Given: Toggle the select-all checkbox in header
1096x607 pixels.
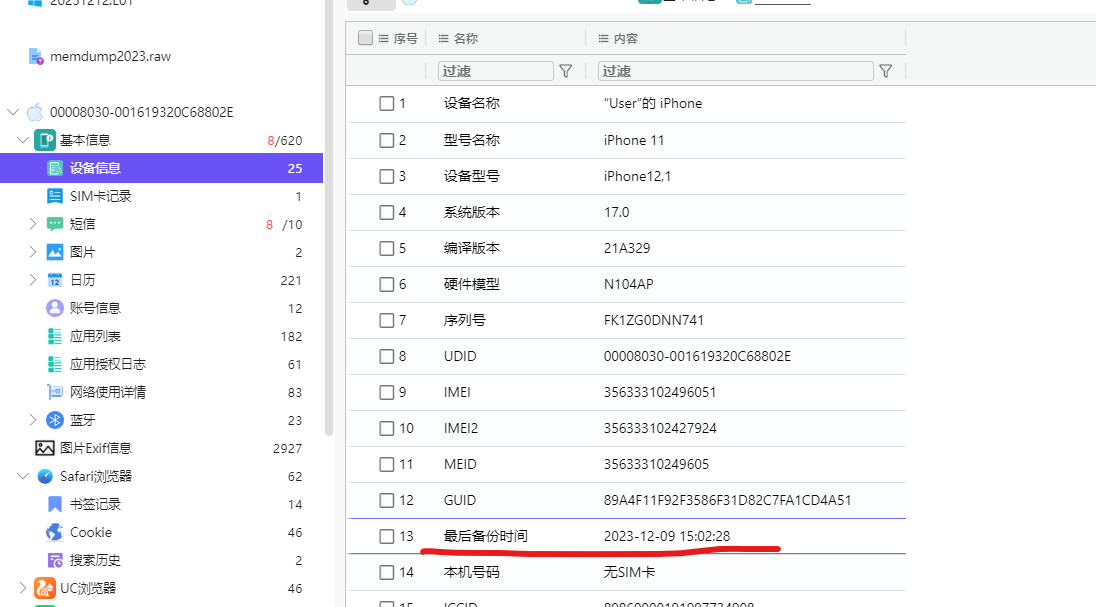Looking at the screenshot, I should 365,38.
